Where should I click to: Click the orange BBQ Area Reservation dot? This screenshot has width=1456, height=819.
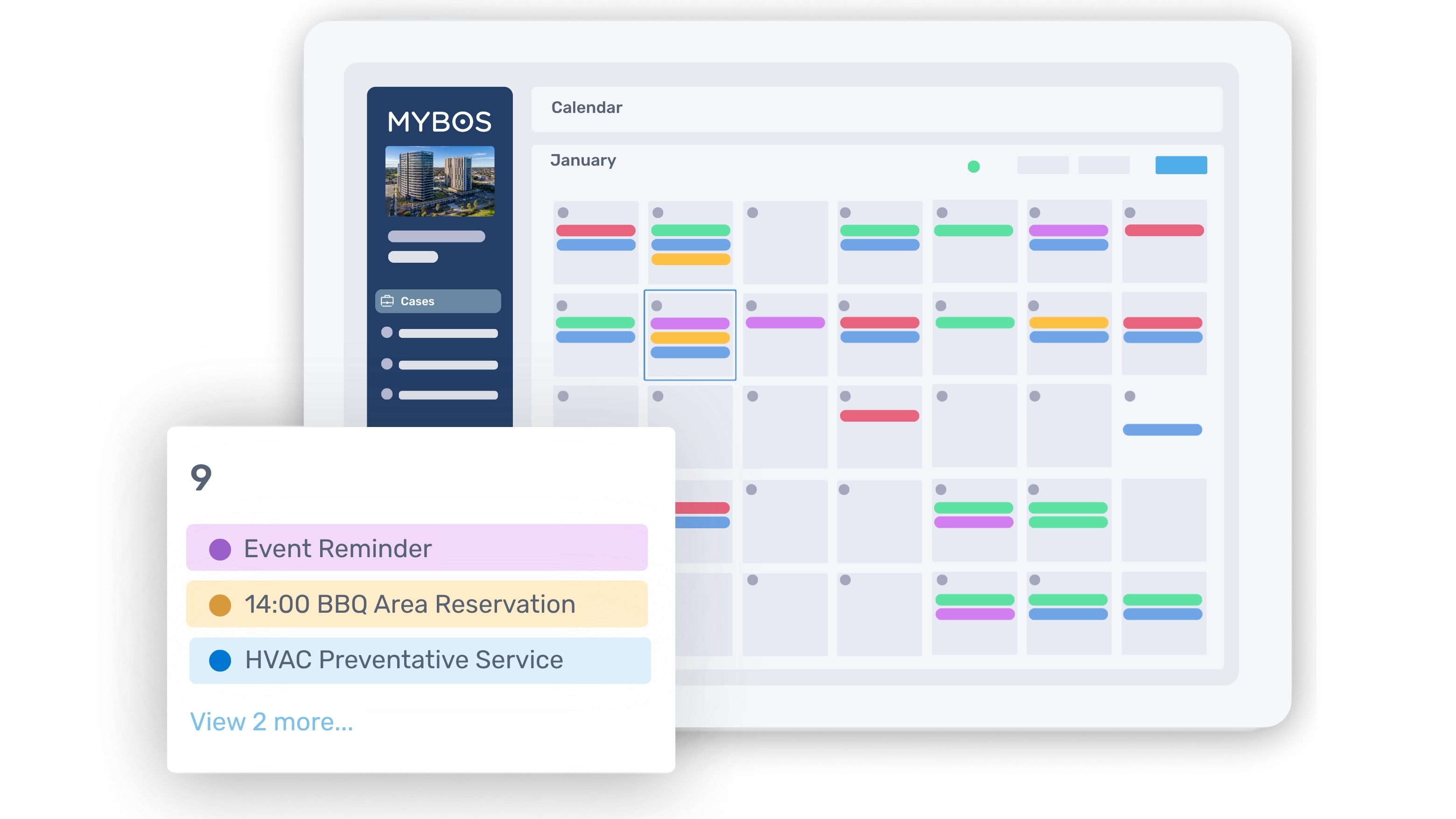(x=220, y=605)
